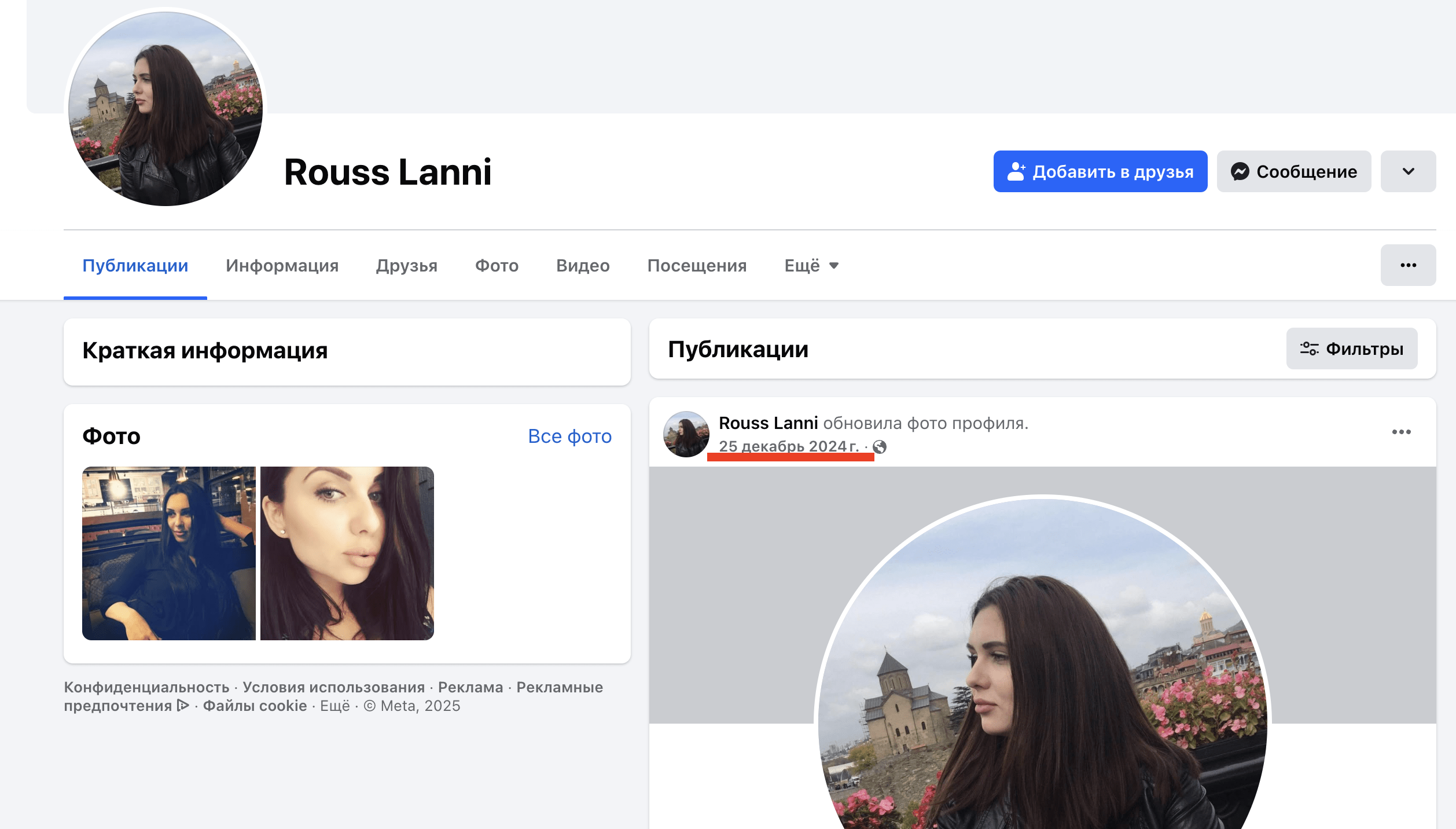Image resolution: width=1456 pixels, height=829 pixels.
Task: Open the three-dots menu in the tab bar
Action: coord(1408,265)
